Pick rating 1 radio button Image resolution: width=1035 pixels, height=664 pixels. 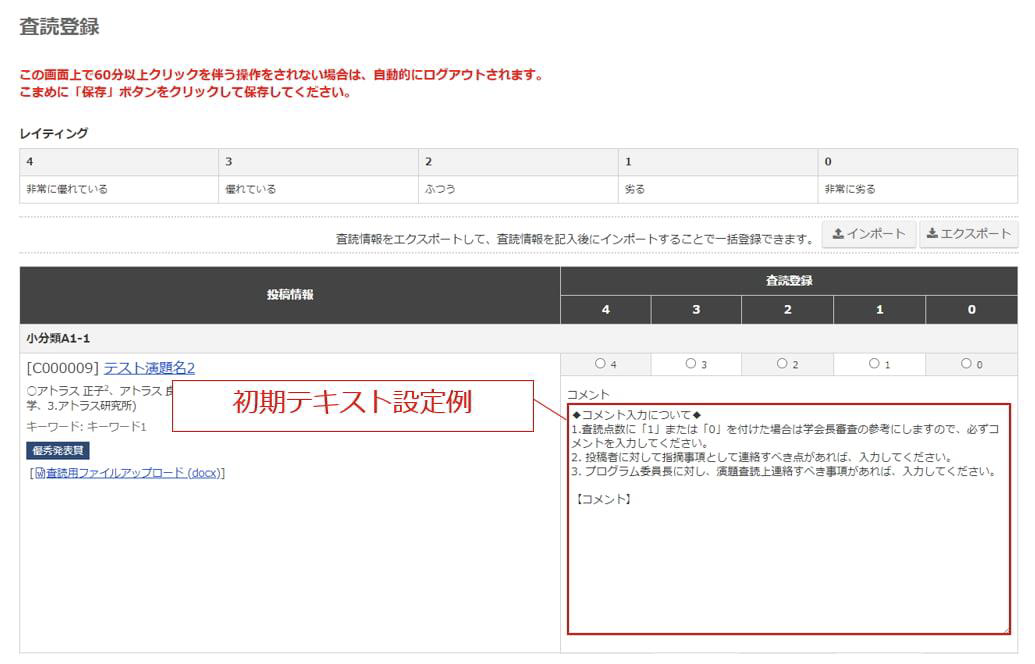coord(874,364)
